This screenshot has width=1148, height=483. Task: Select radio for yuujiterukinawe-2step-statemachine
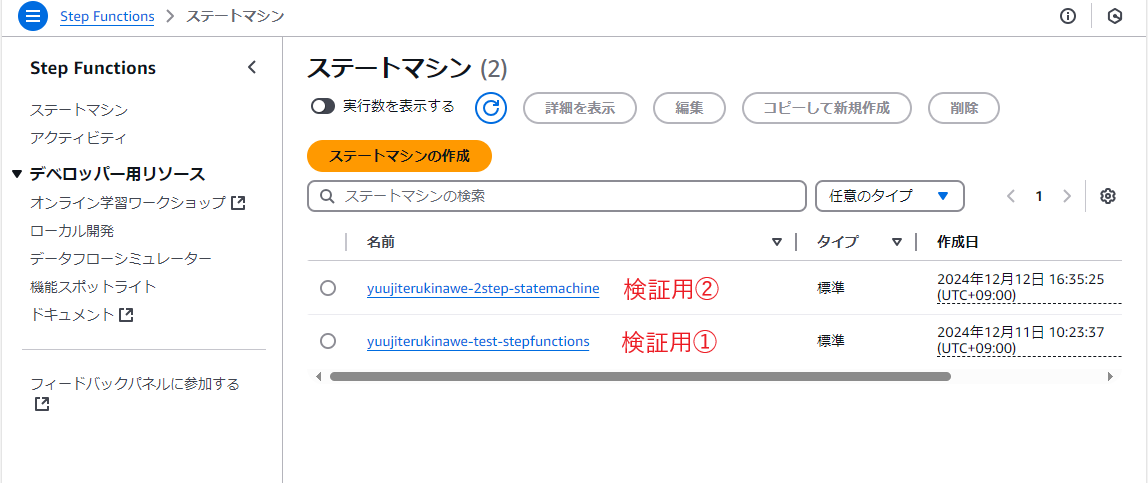pos(328,288)
